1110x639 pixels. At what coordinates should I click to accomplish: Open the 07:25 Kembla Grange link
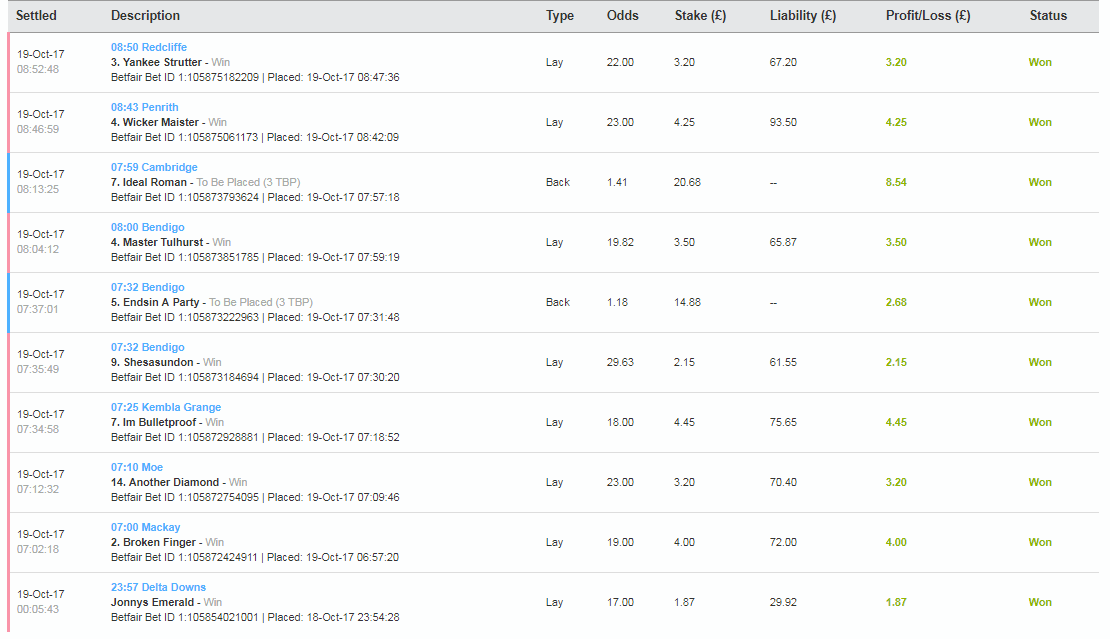pyautogui.click(x=166, y=407)
